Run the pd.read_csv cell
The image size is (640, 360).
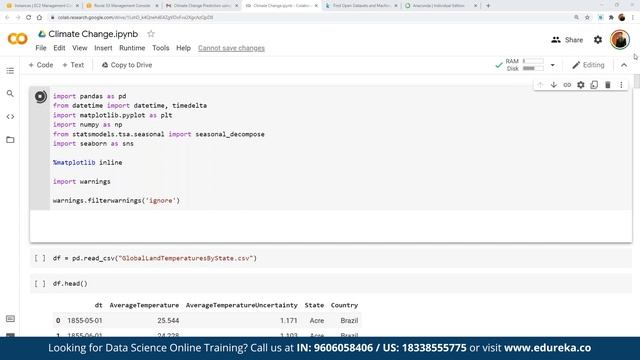point(40,258)
